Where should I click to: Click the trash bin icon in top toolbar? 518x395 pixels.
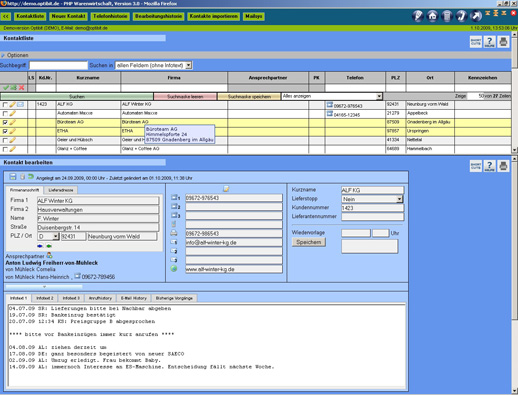coord(447,16)
